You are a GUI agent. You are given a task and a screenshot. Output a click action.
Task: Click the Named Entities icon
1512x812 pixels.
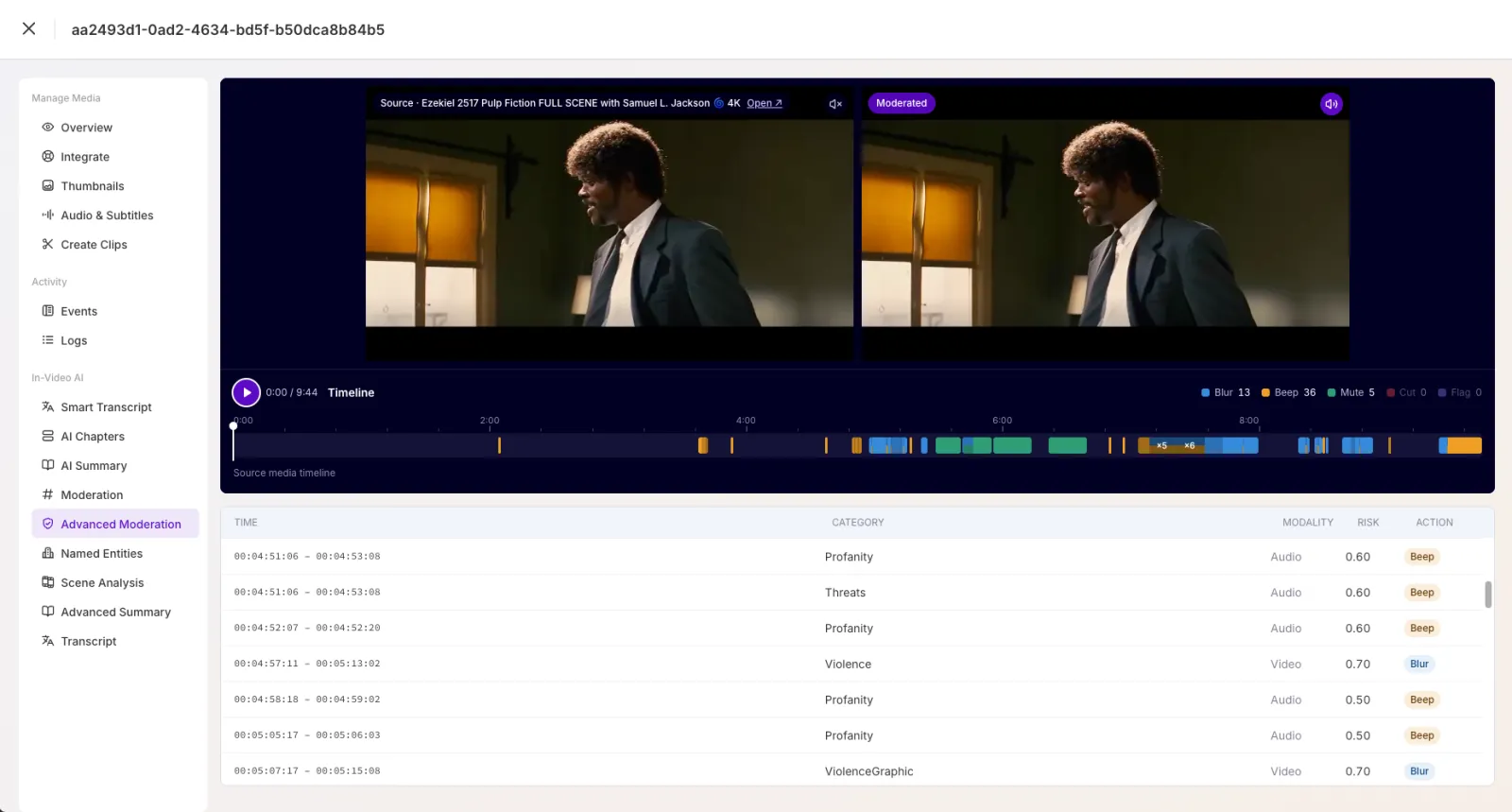[47, 553]
